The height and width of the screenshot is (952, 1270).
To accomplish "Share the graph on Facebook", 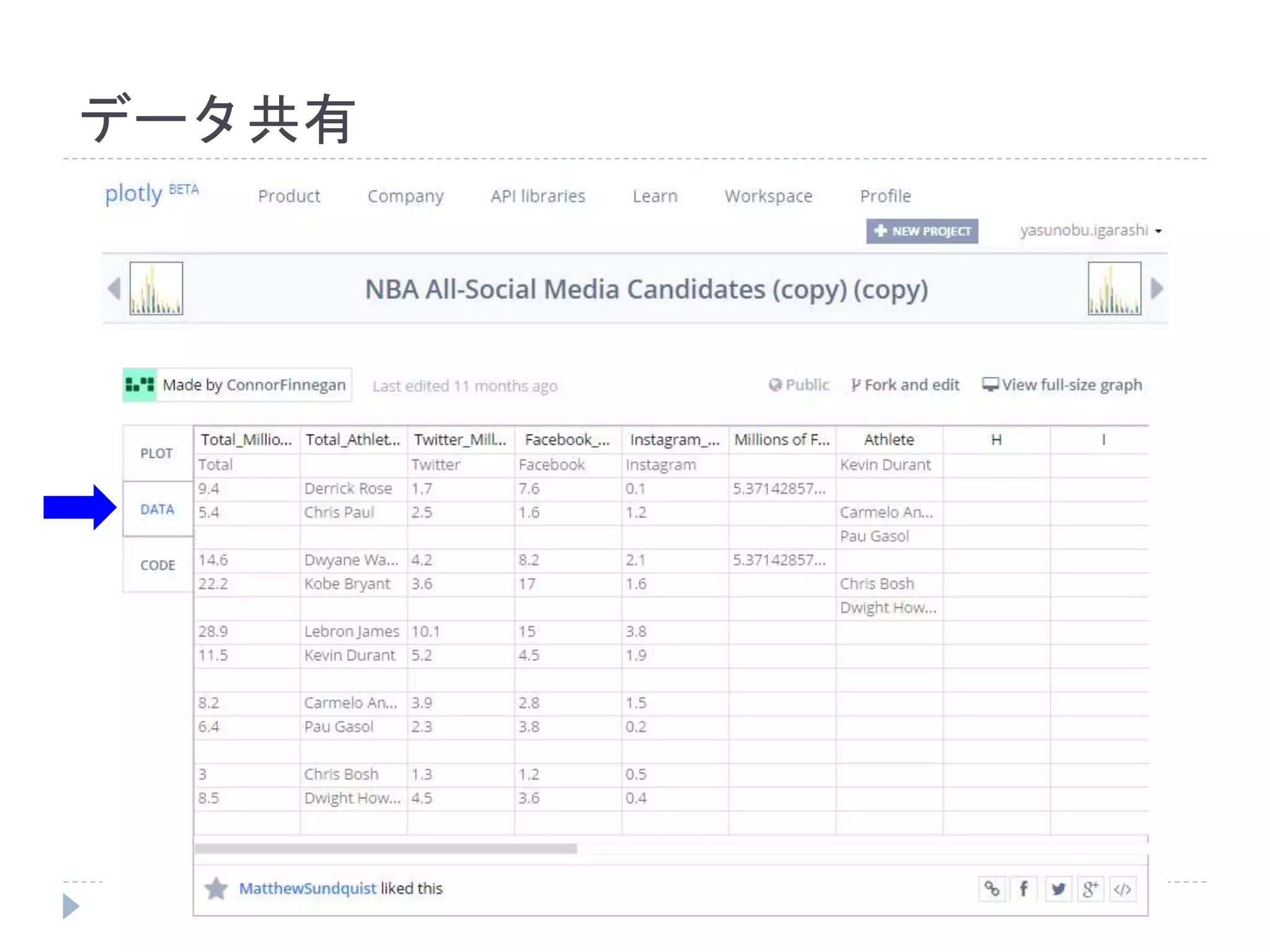I will tap(1024, 889).
